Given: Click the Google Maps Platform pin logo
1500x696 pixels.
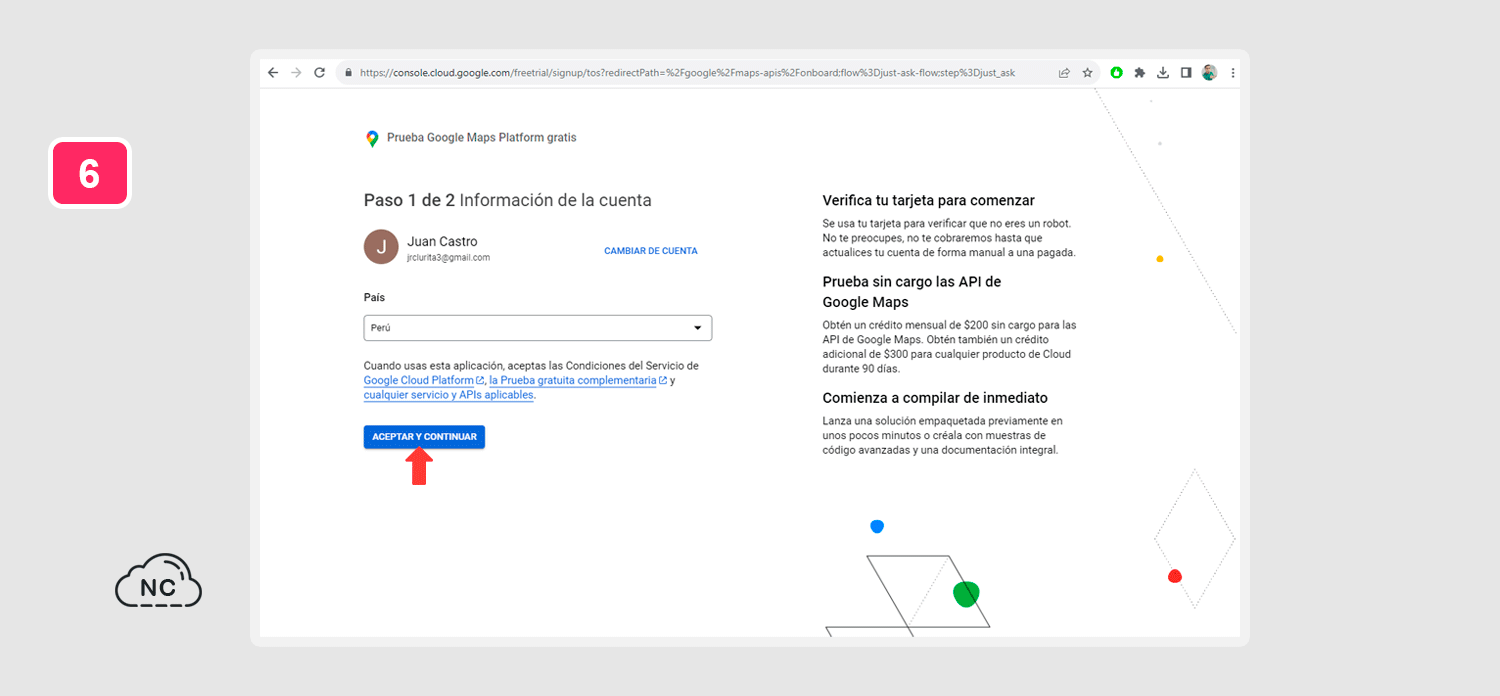Looking at the screenshot, I should [x=372, y=139].
